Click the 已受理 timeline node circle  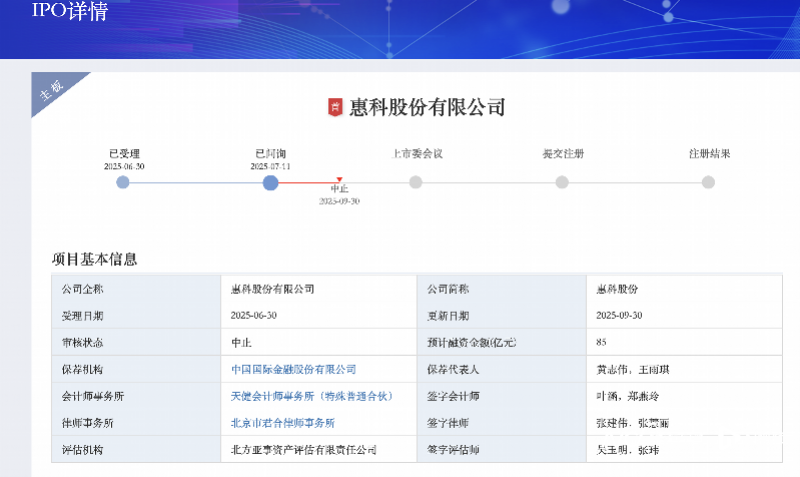(123, 182)
